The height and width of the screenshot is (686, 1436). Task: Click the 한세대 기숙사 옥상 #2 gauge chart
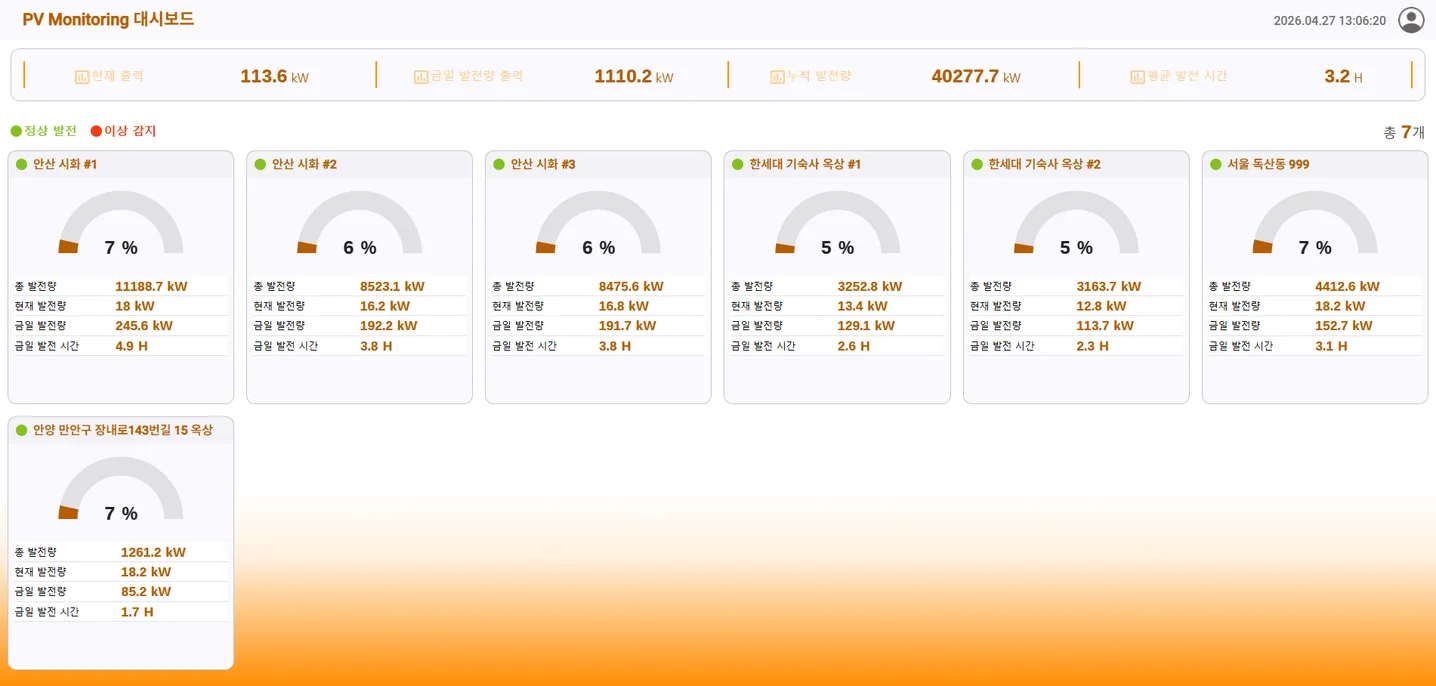[x=1076, y=223]
